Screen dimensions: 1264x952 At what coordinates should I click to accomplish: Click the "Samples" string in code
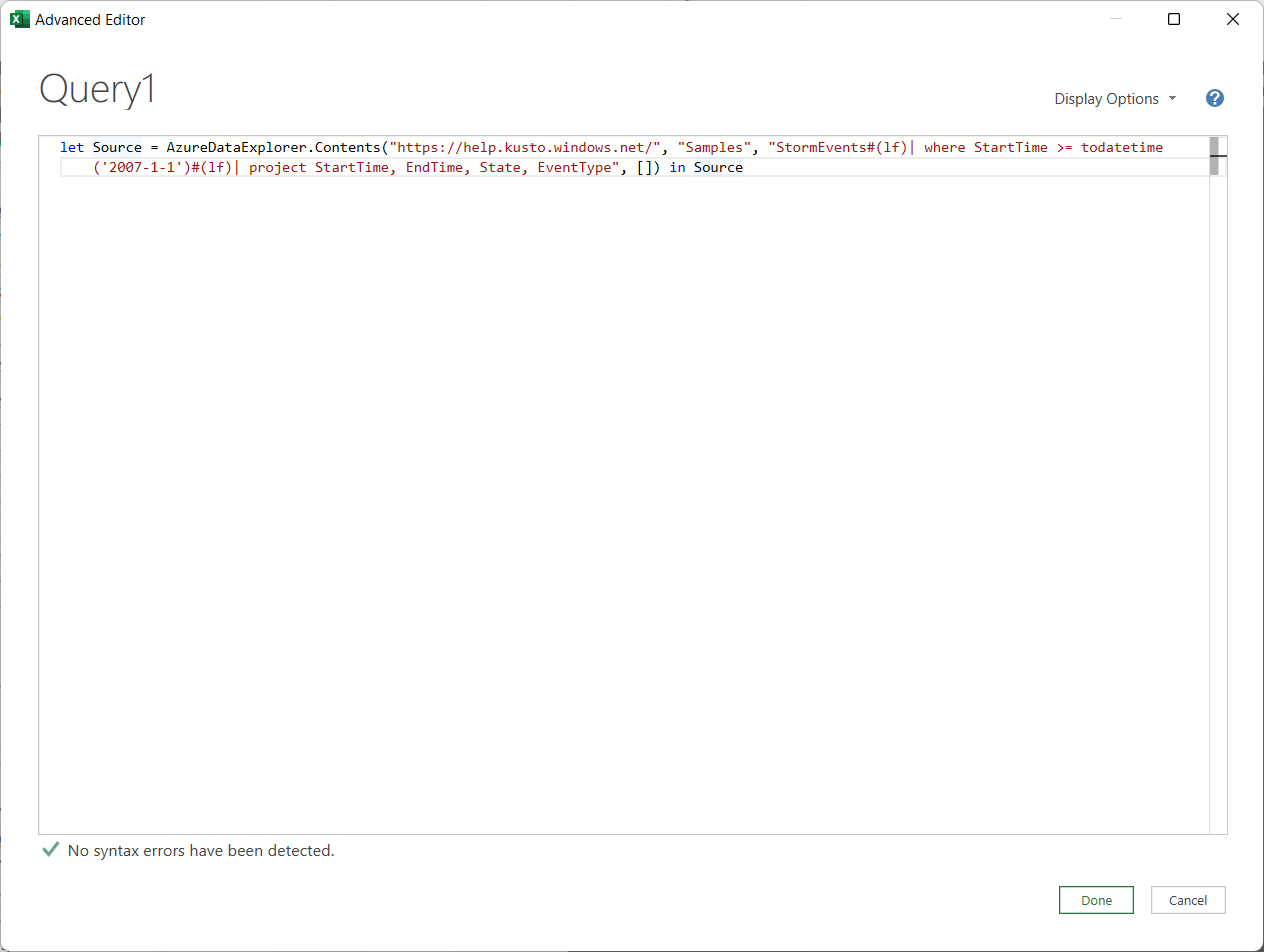714,147
